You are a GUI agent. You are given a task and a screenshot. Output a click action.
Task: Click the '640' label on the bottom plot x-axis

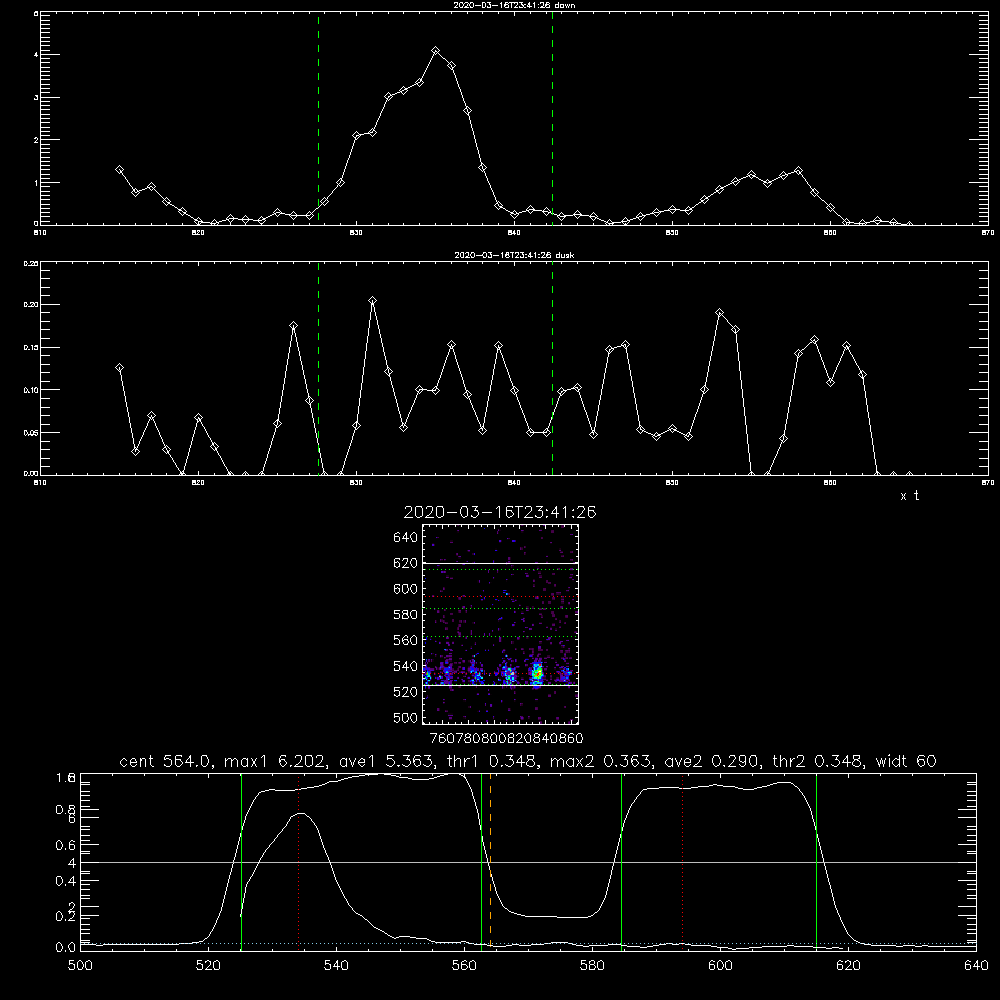click(976, 966)
